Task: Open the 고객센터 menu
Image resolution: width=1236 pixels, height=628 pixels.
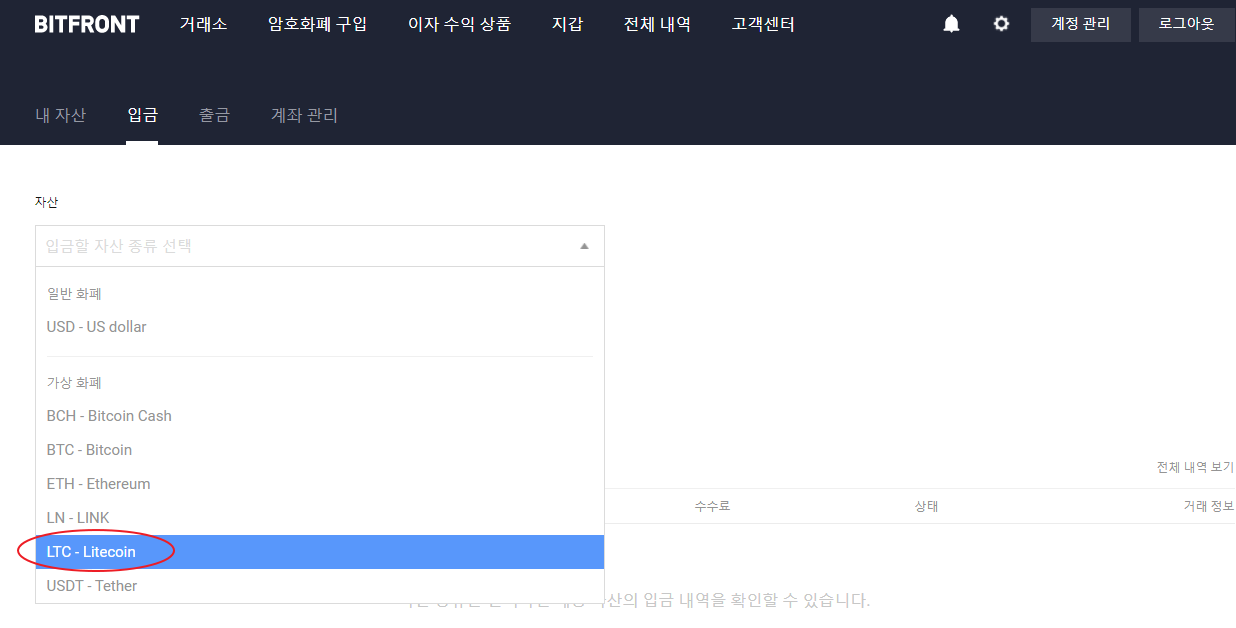Action: point(763,24)
